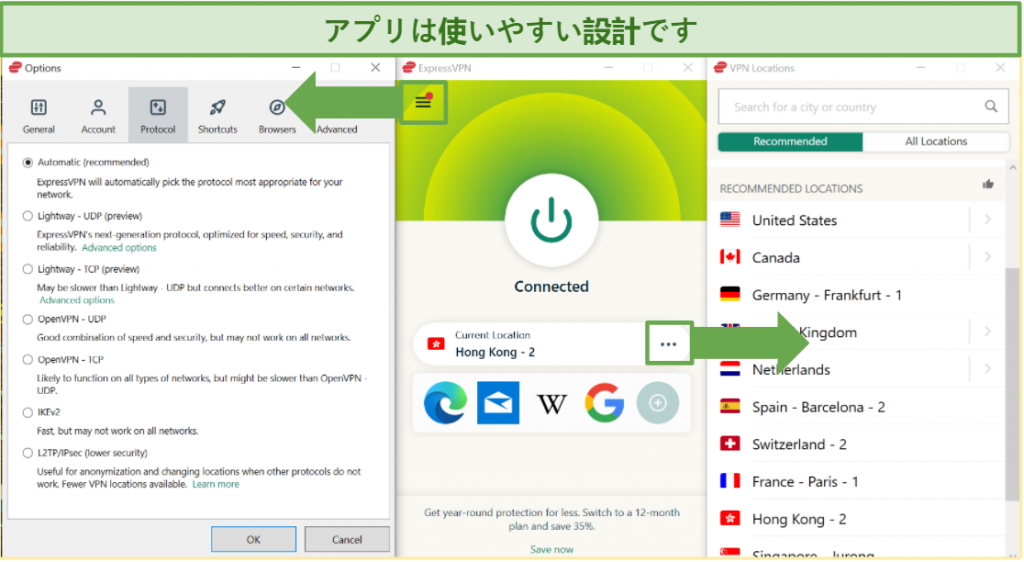Close the Options window

point(376,67)
